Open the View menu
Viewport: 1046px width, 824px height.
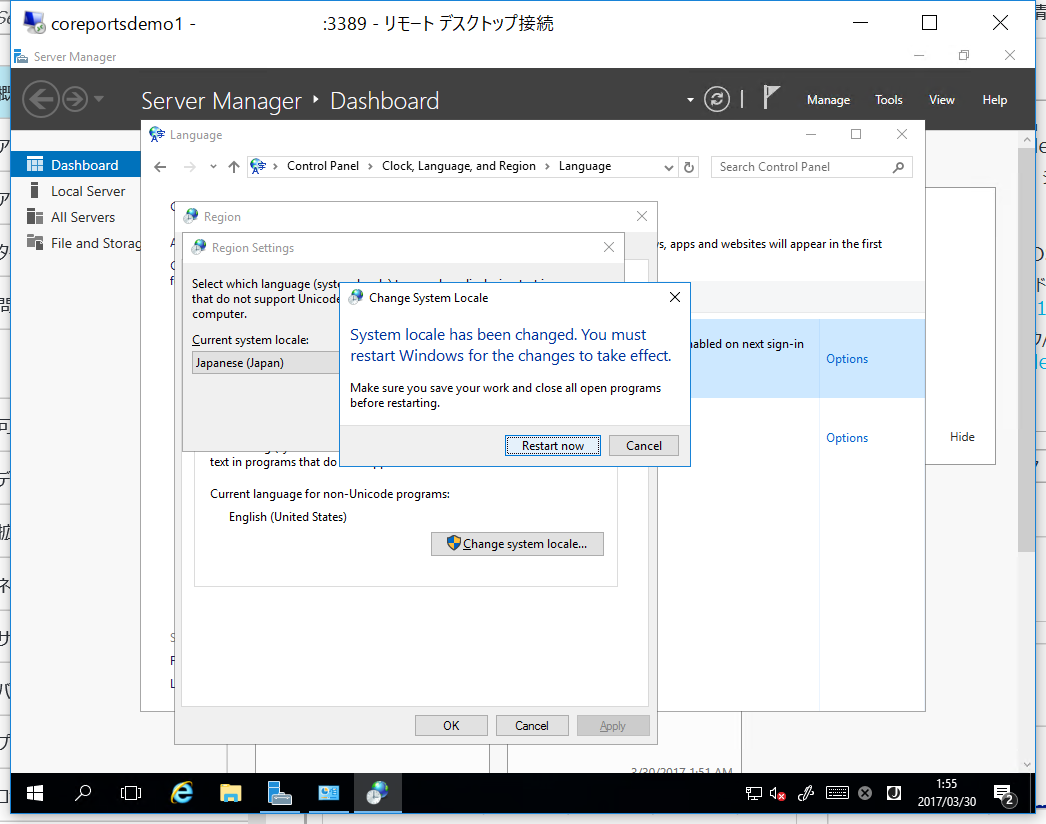[941, 100]
